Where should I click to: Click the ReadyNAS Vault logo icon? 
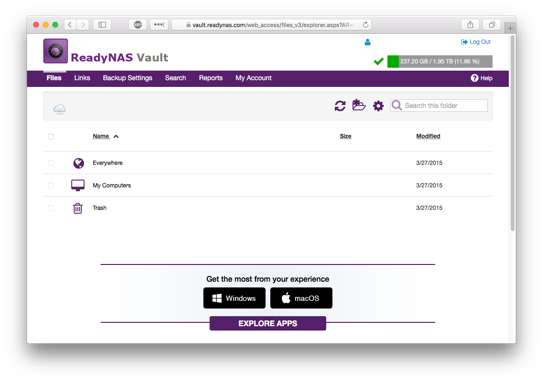[55, 51]
